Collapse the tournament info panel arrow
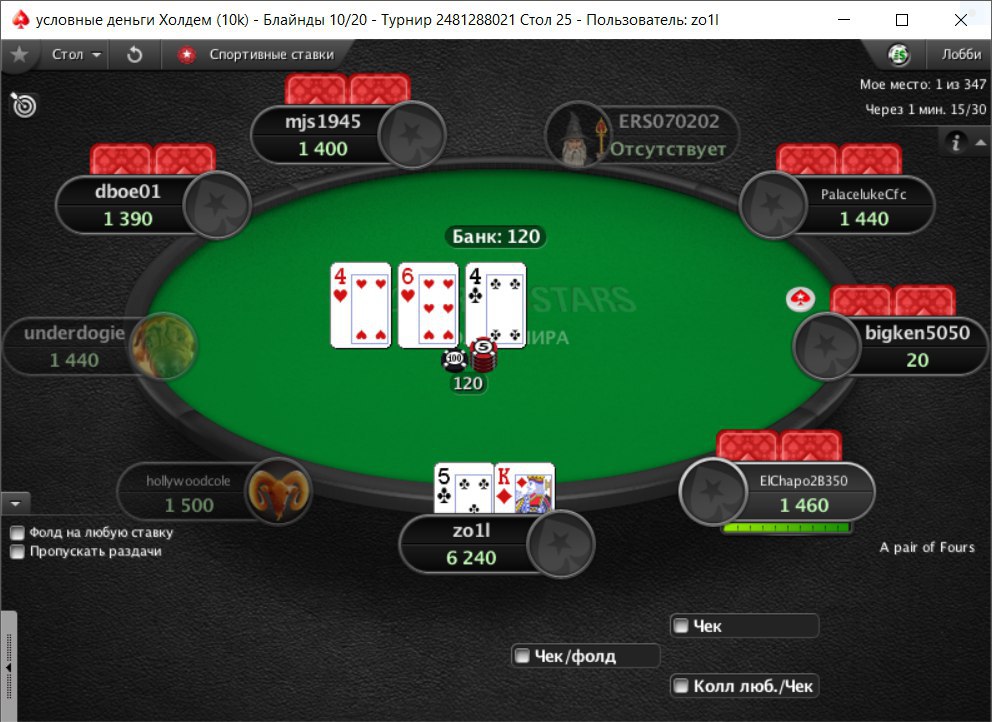This screenshot has width=992, height=722. pos(981,142)
